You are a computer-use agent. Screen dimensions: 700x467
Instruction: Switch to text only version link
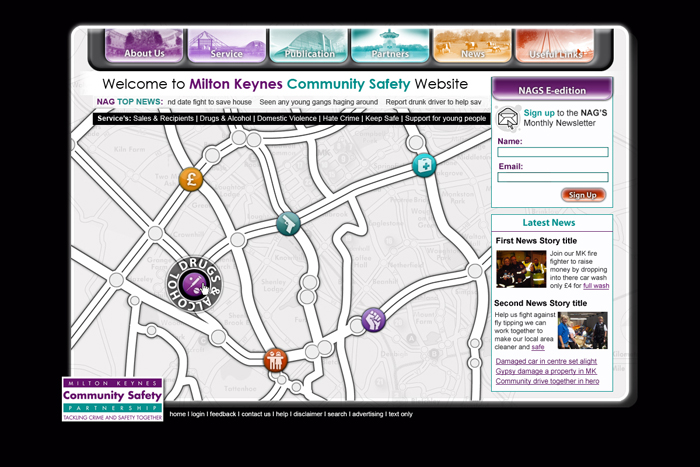coord(400,414)
